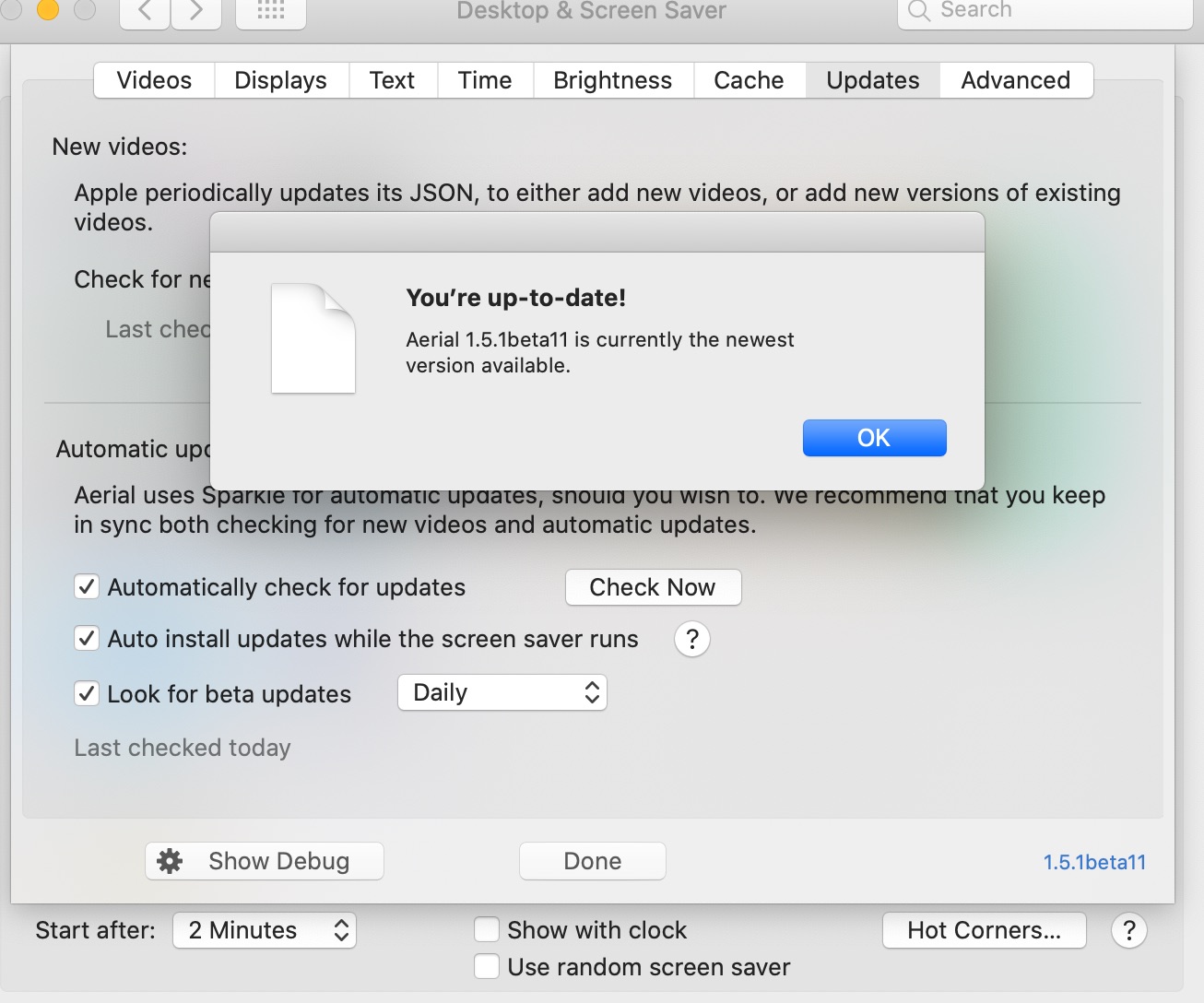
Task: Click OK in the up-to-date dialog
Action: tap(875, 438)
